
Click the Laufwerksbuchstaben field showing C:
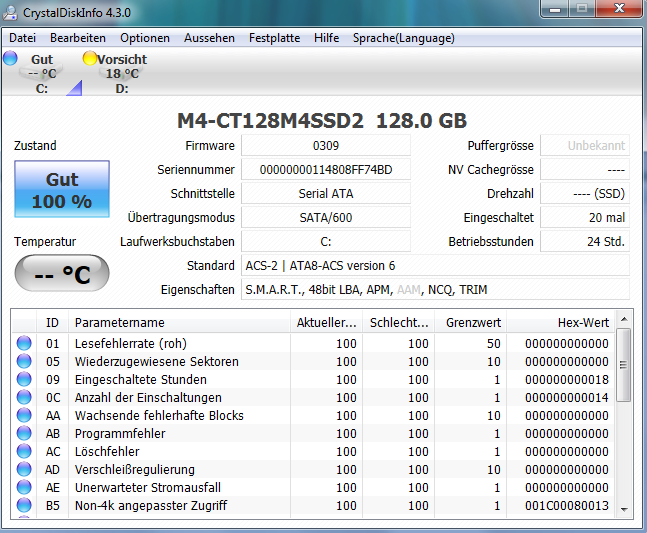(326, 241)
